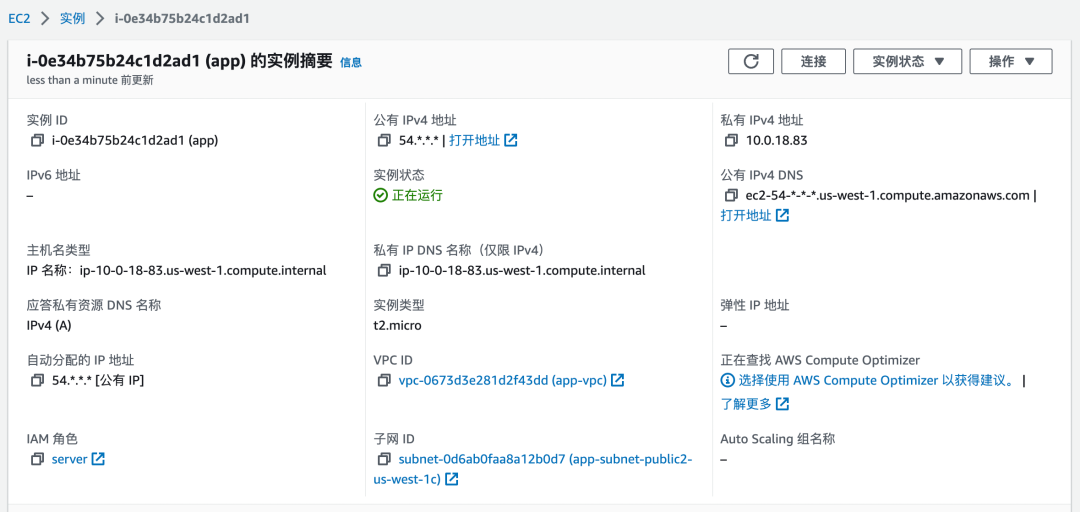The height and width of the screenshot is (512, 1080).
Task: Open the server IAM role link
Action: (x=70, y=459)
